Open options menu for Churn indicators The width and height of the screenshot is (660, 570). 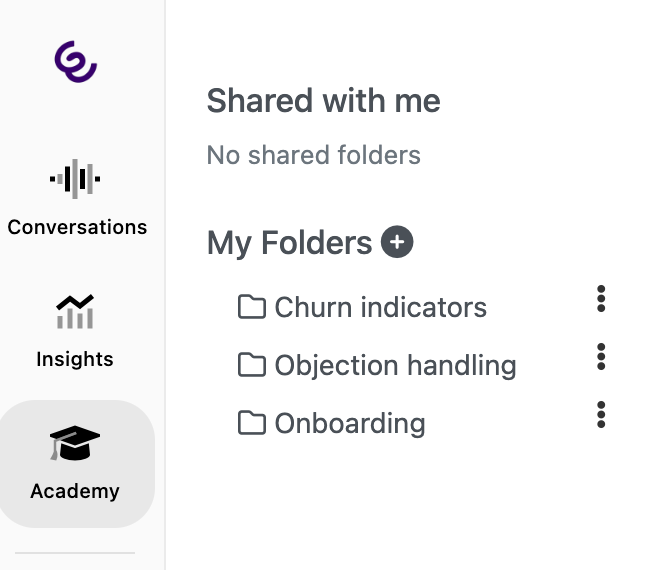point(601,298)
